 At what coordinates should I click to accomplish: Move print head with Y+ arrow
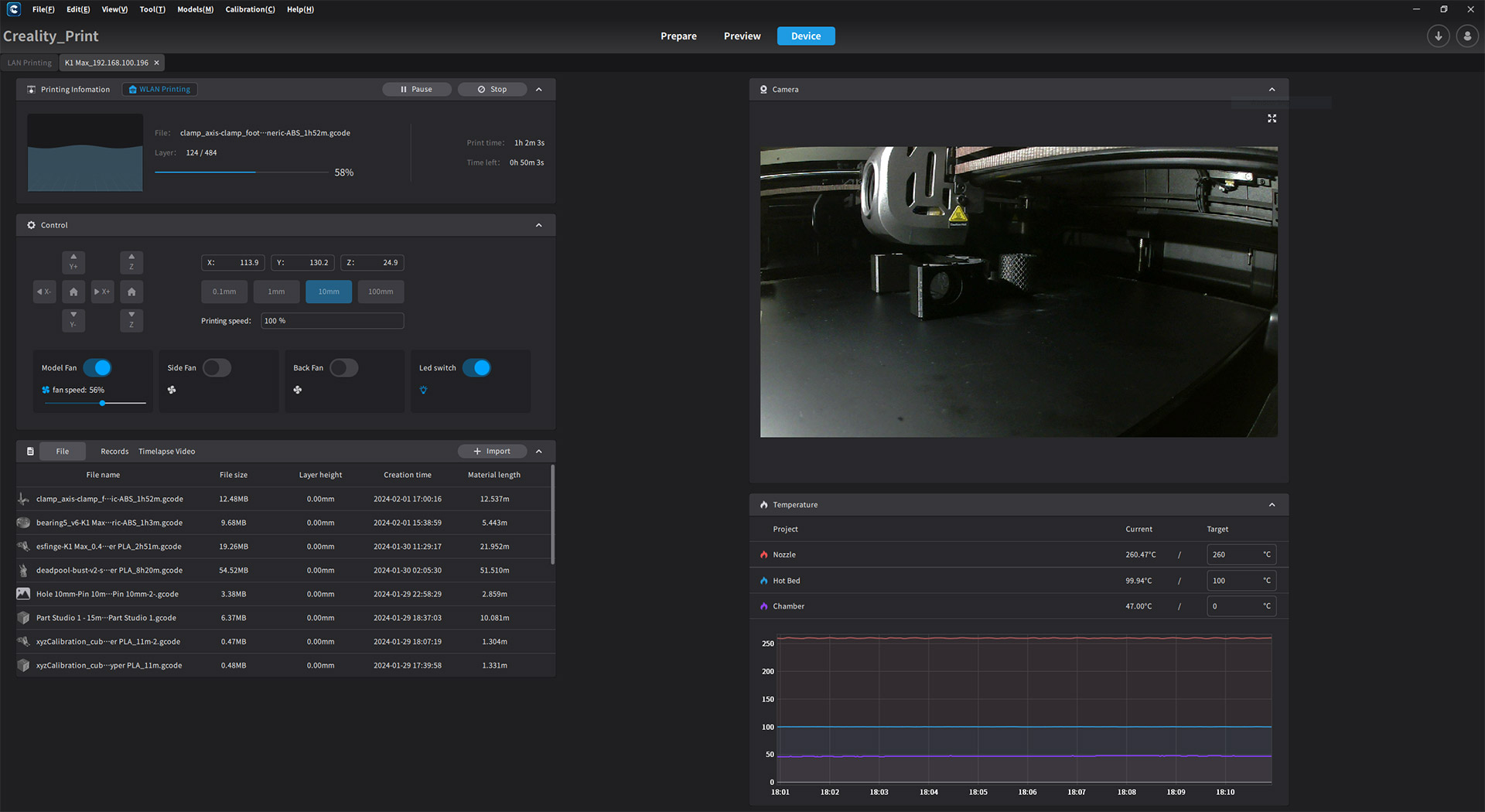point(73,261)
